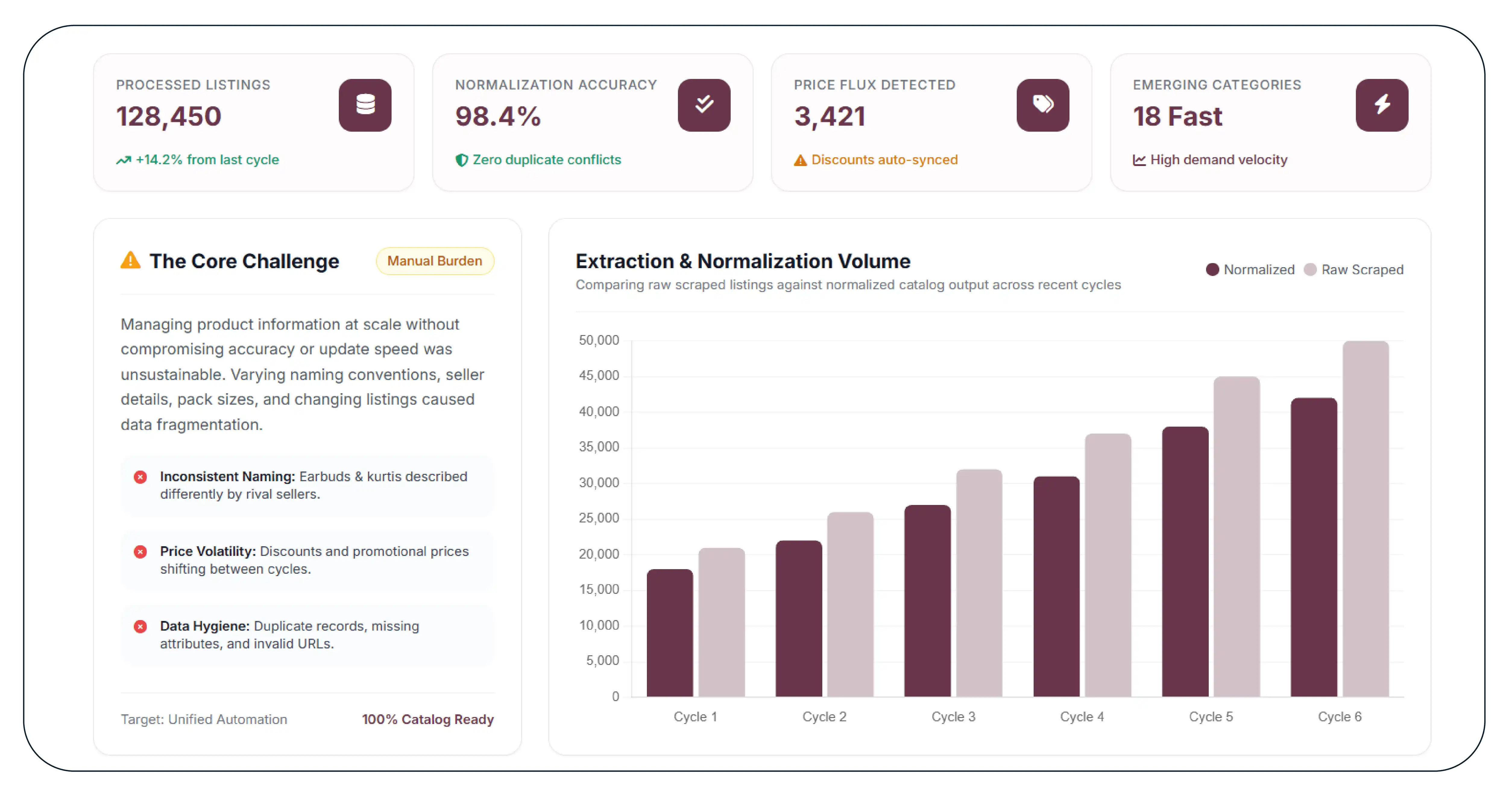1512x796 pixels.
Task: Click the line chart icon by High demand velocity
Action: tap(1139, 160)
